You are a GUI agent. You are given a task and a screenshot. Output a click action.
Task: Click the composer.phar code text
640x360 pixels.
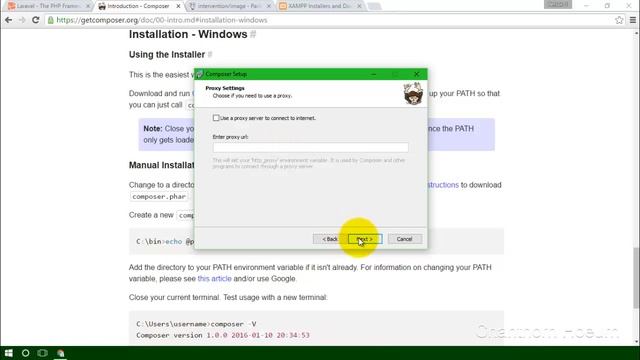point(159,197)
